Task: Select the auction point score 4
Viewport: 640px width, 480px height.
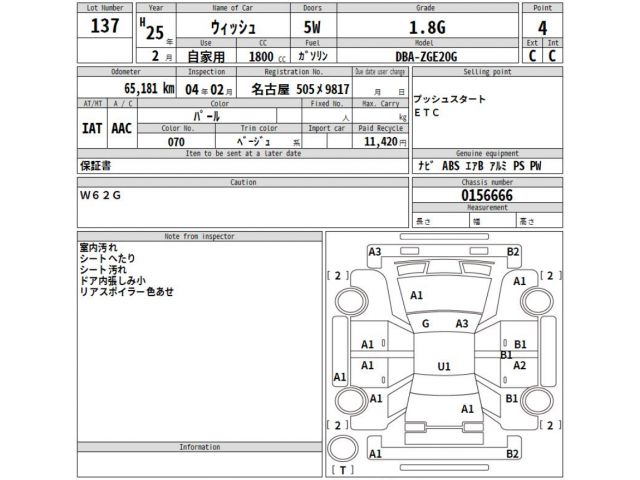Action: [x=542, y=28]
